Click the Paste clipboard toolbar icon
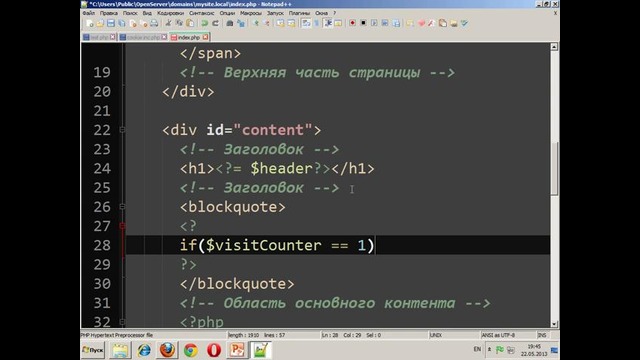The image size is (640, 360). pyautogui.click(x=190, y=23)
